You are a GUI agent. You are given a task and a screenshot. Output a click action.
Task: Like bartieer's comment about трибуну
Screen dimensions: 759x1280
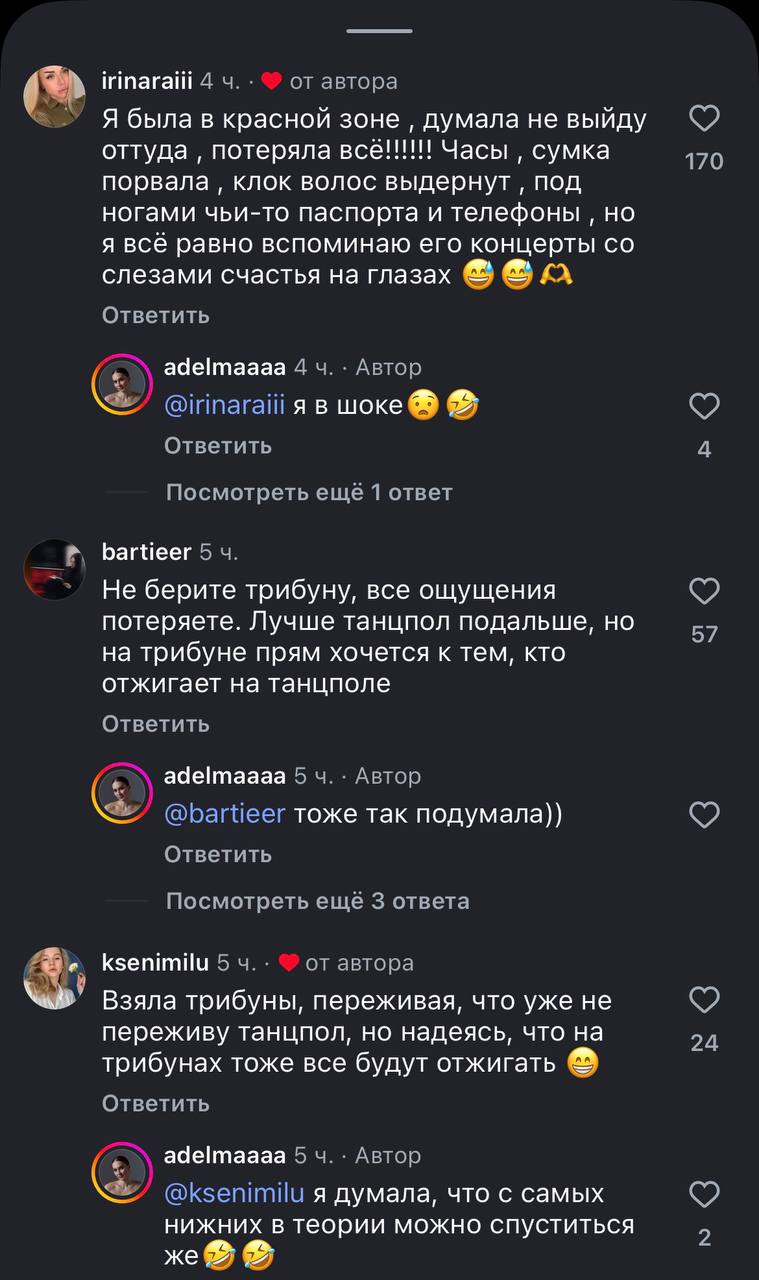pos(705,592)
